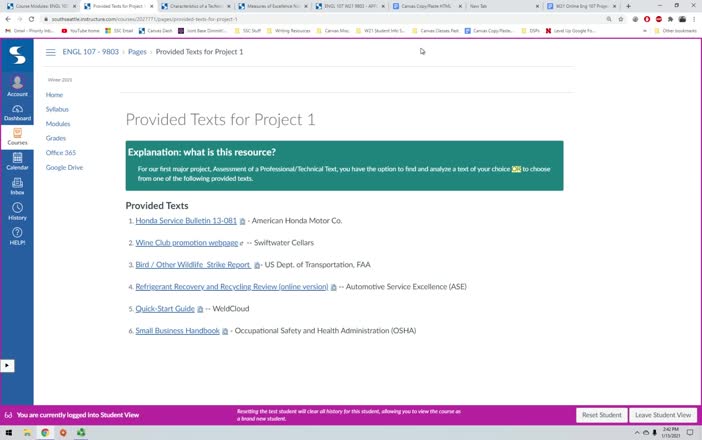Expand the global navigation arrow at bottom left
This screenshot has width=702, height=440.
(7, 366)
